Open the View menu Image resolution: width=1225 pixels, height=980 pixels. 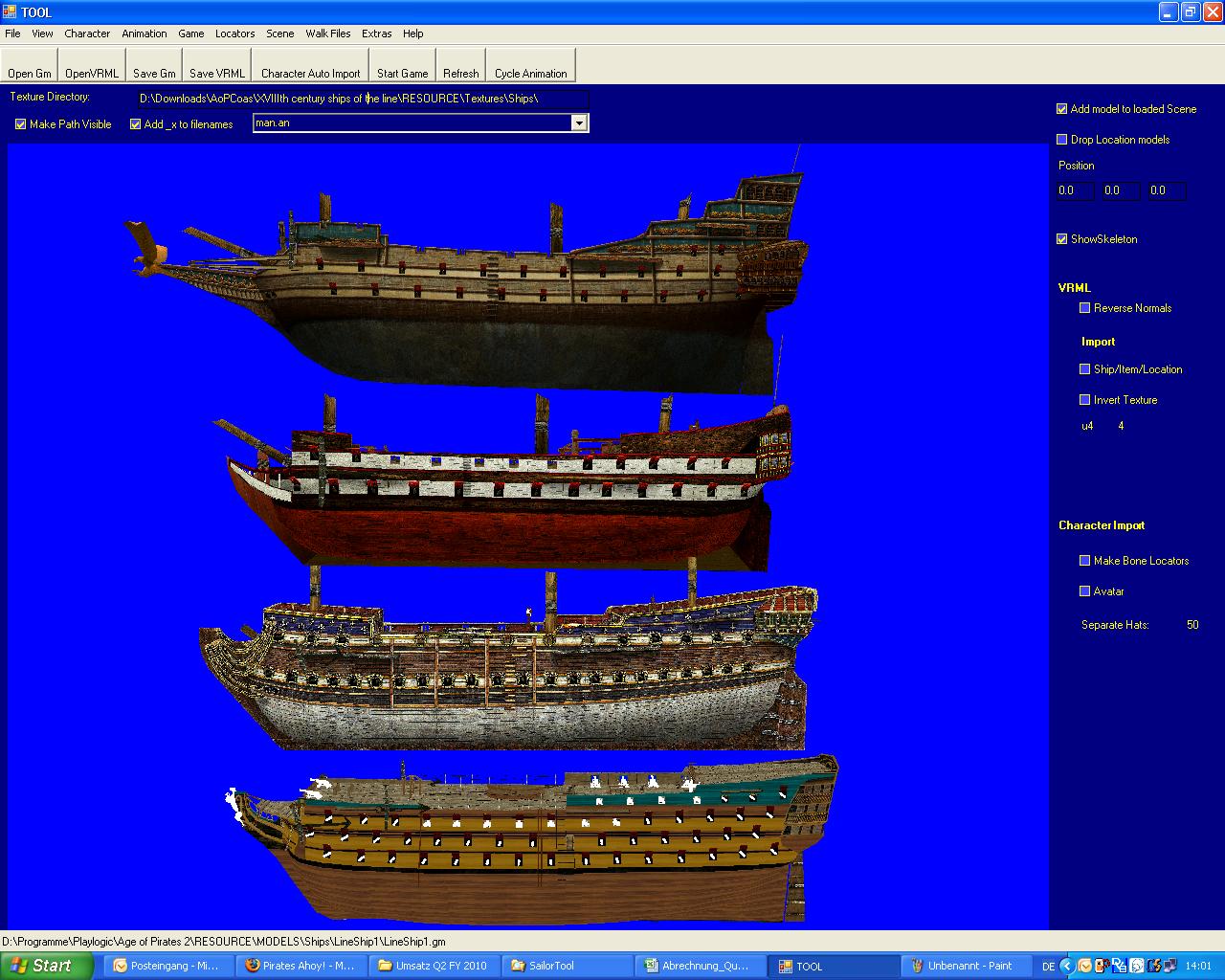(x=42, y=33)
